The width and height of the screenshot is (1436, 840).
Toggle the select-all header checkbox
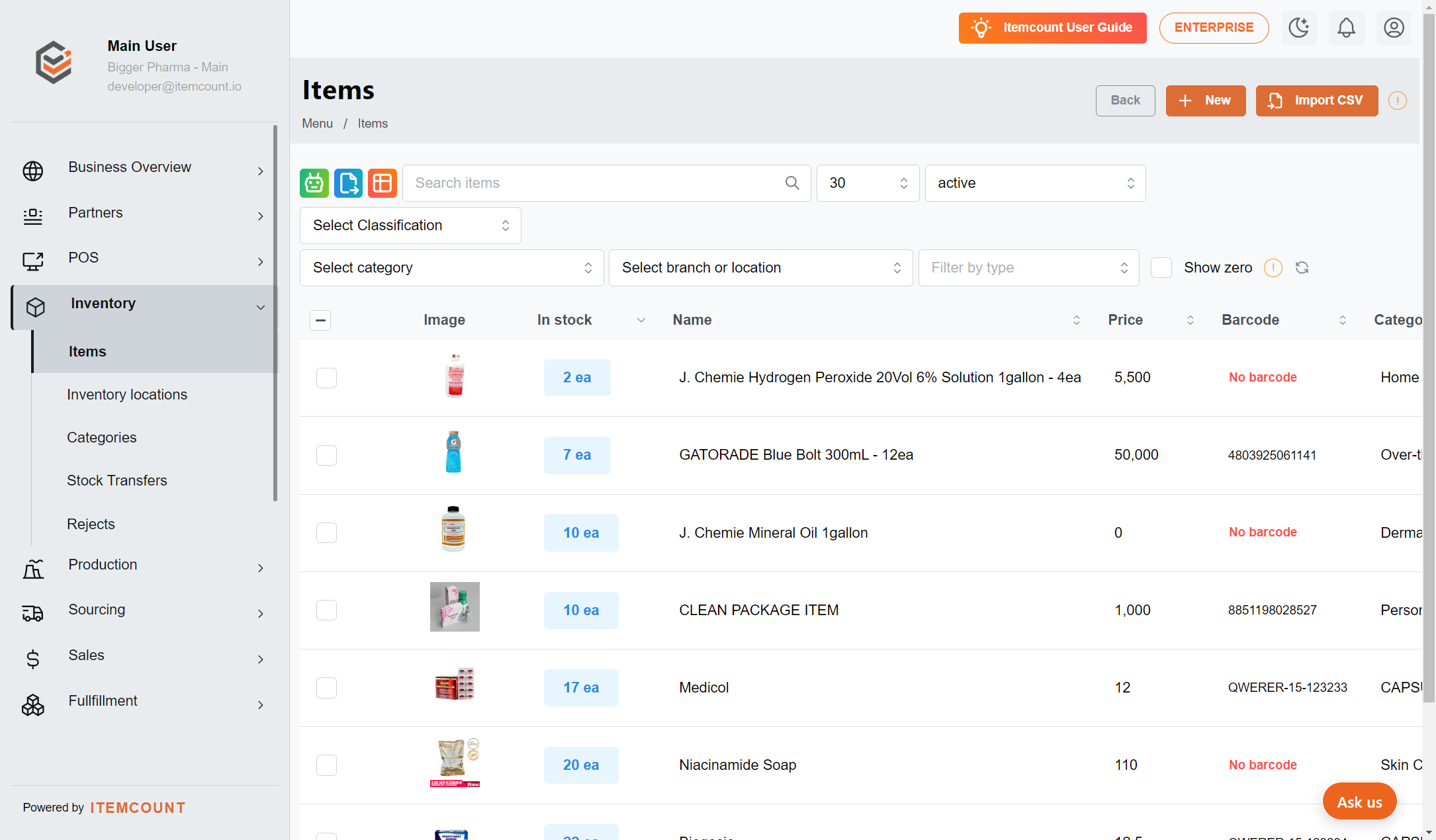coord(320,321)
